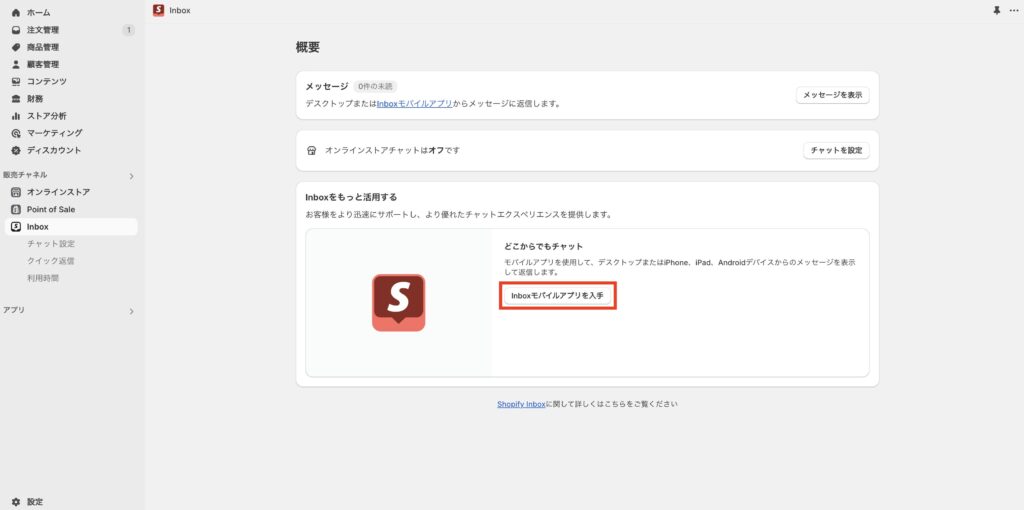Click the メッセージを表示 button
Viewport: 1024px width, 510px height.
click(833, 95)
